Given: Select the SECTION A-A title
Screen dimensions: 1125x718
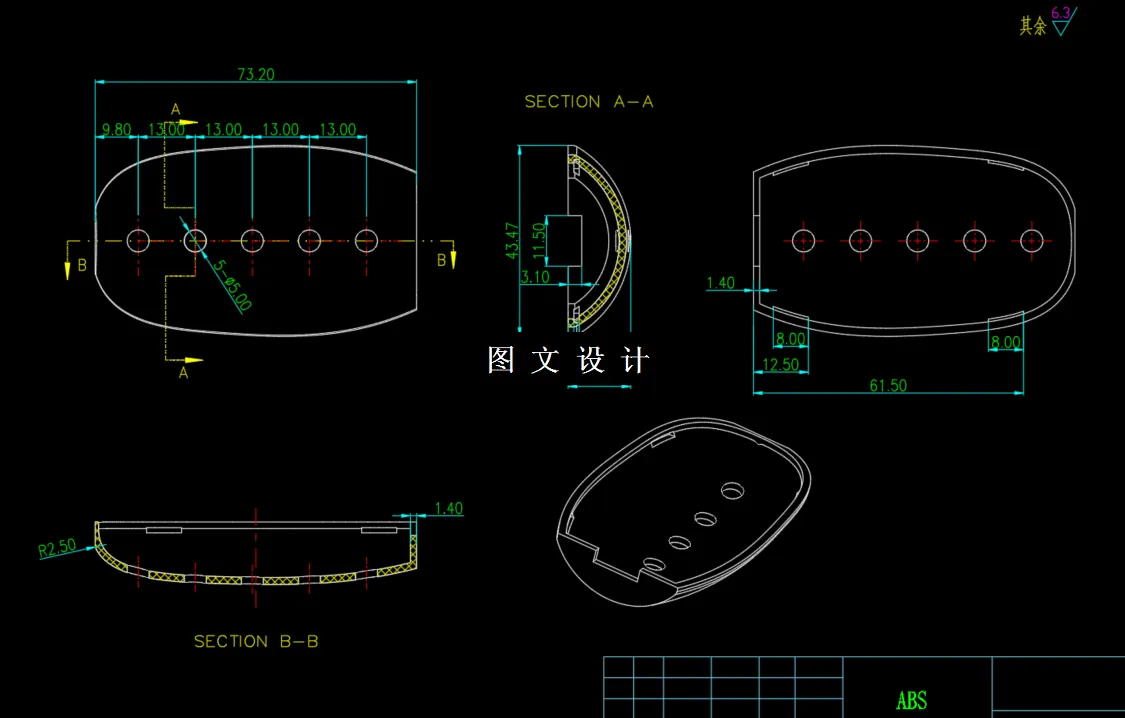Looking at the screenshot, I should point(589,101).
